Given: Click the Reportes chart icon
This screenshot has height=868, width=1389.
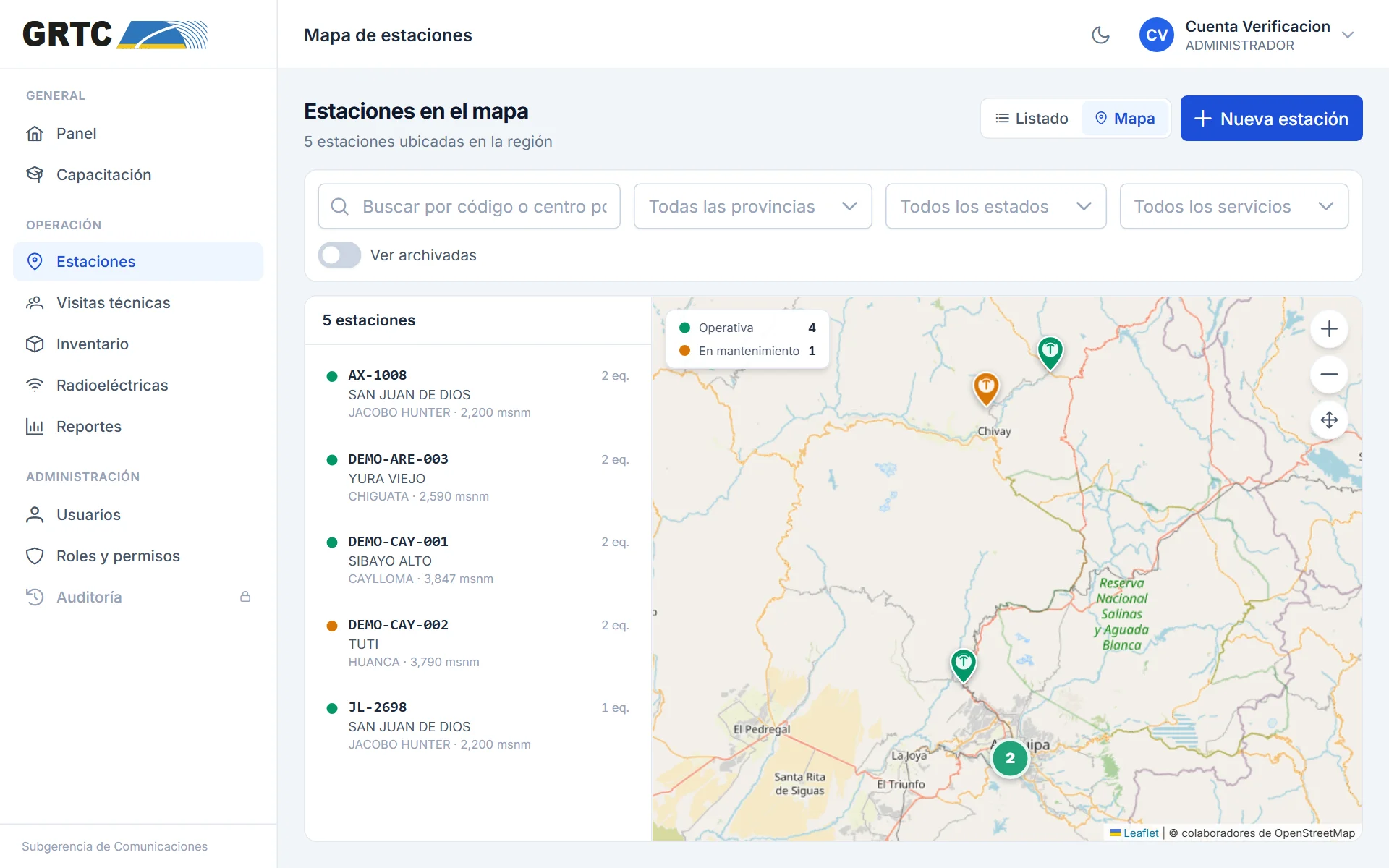Looking at the screenshot, I should (35, 427).
